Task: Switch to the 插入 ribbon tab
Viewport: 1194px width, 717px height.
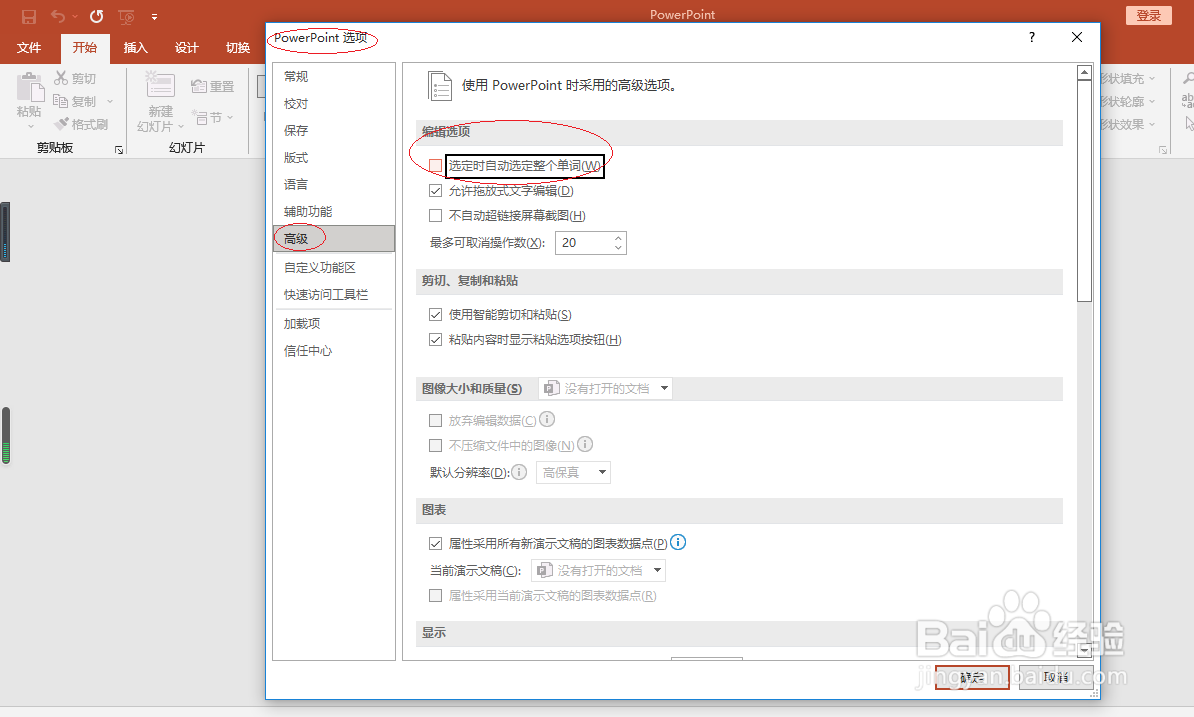Action: click(x=136, y=47)
